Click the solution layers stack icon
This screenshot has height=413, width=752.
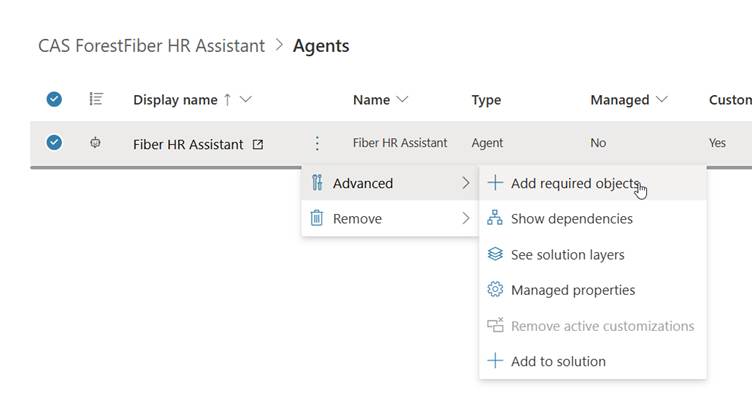click(494, 254)
